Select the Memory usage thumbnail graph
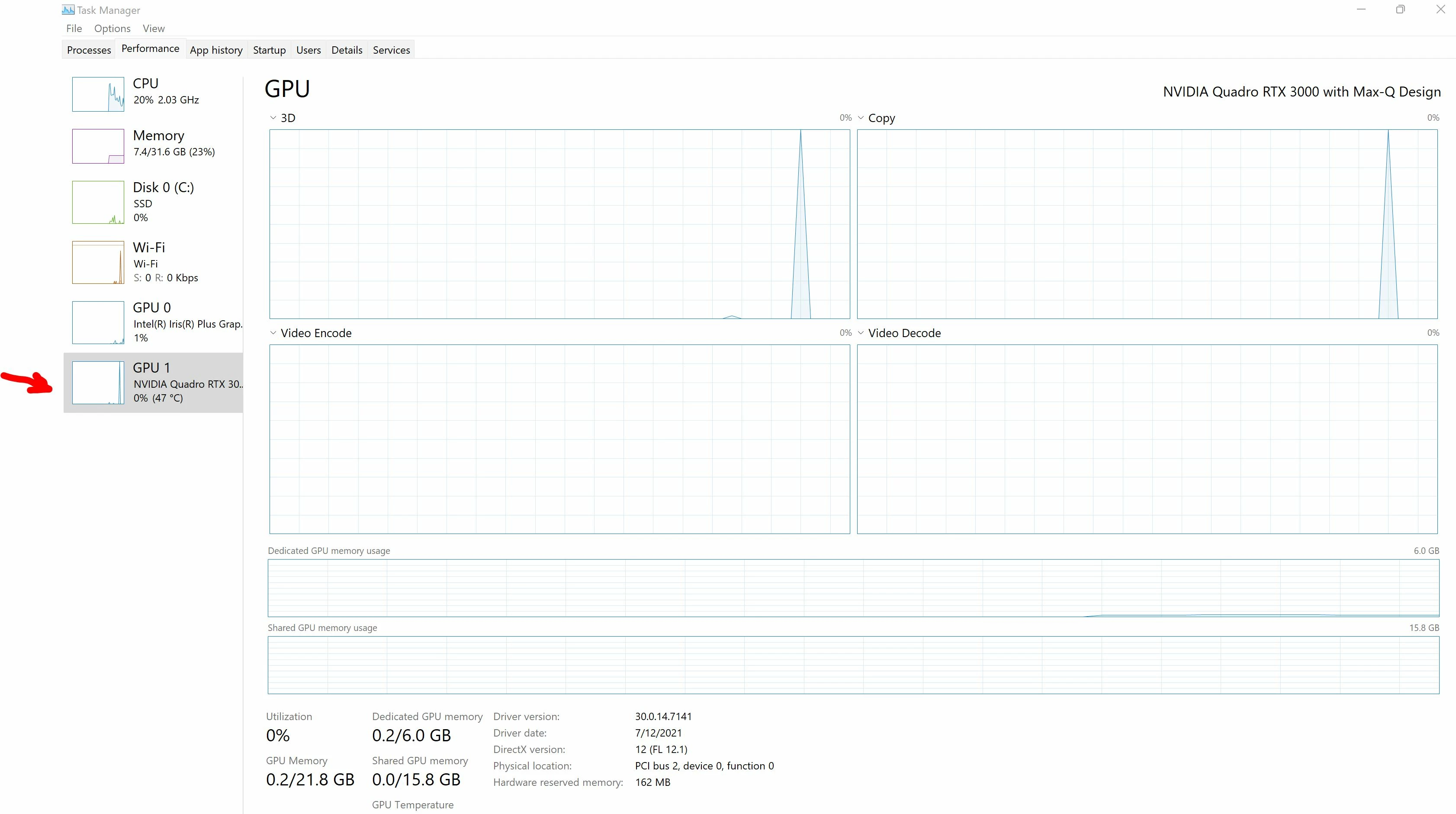 pyautogui.click(x=98, y=146)
